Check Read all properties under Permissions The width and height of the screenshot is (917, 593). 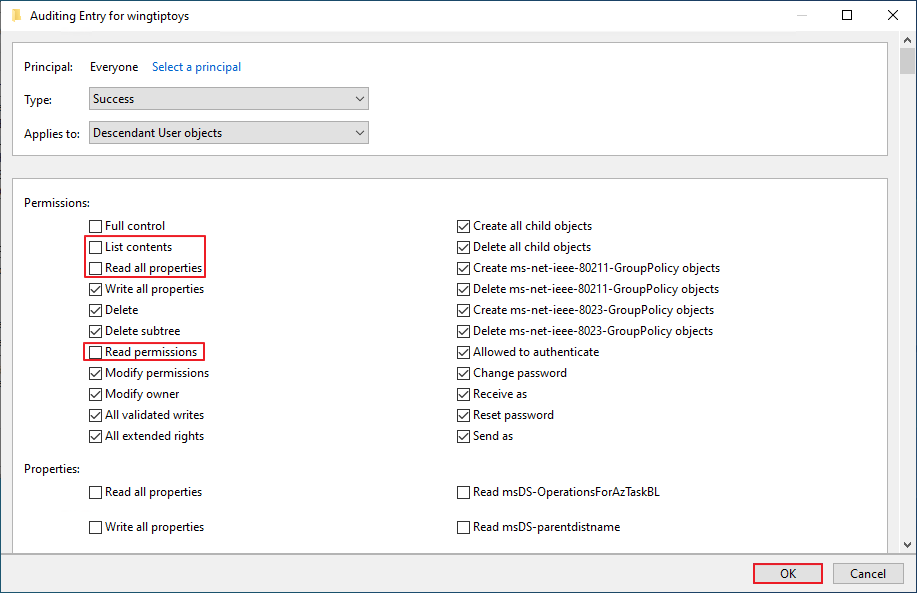click(95, 268)
